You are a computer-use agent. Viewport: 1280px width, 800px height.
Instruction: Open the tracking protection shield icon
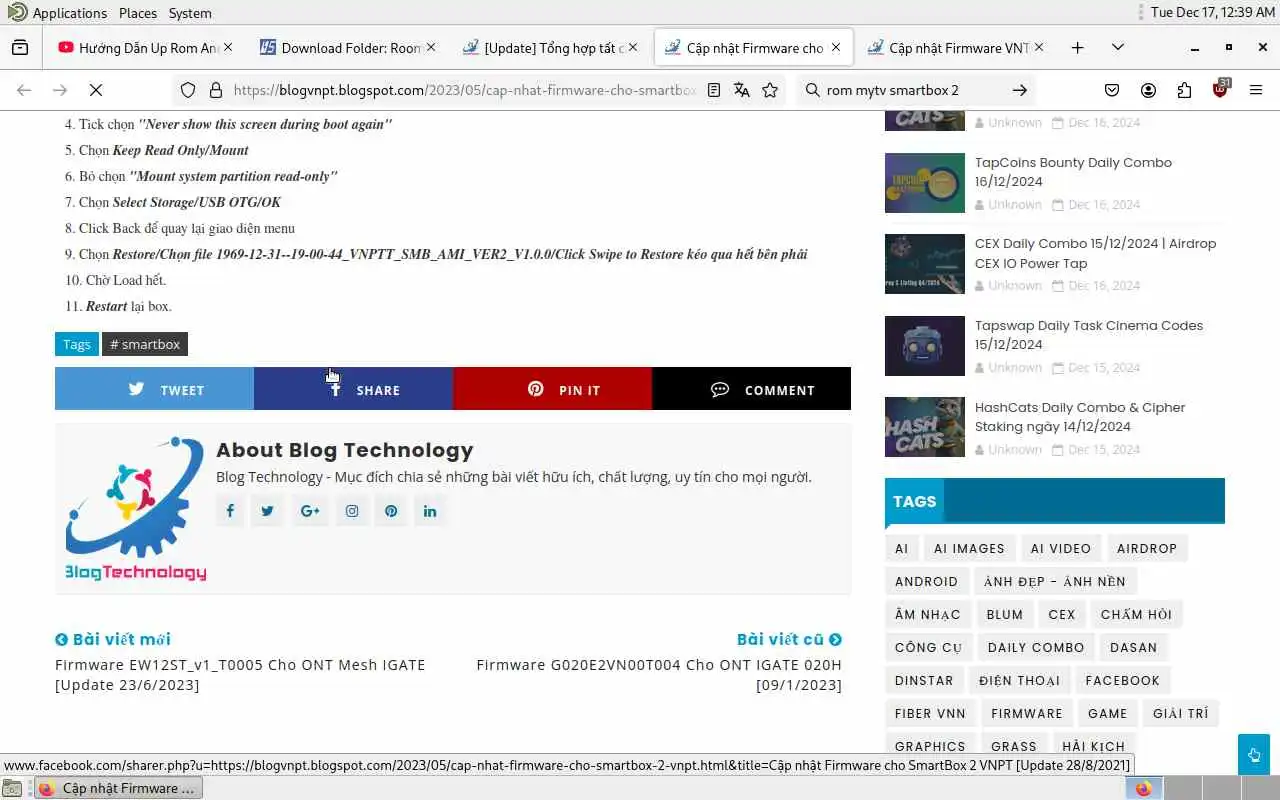[x=188, y=90]
